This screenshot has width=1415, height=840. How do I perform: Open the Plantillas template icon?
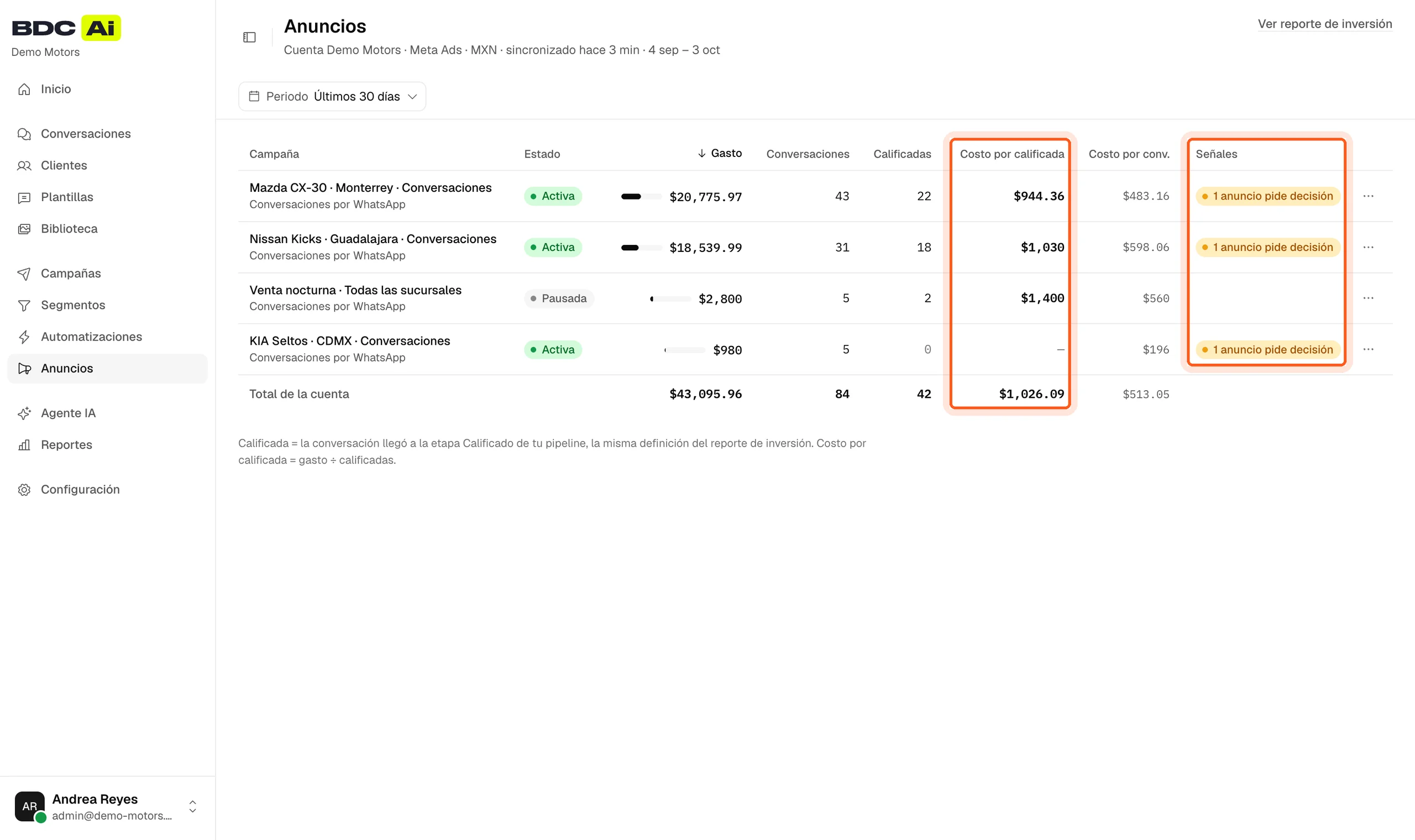point(24,197)
